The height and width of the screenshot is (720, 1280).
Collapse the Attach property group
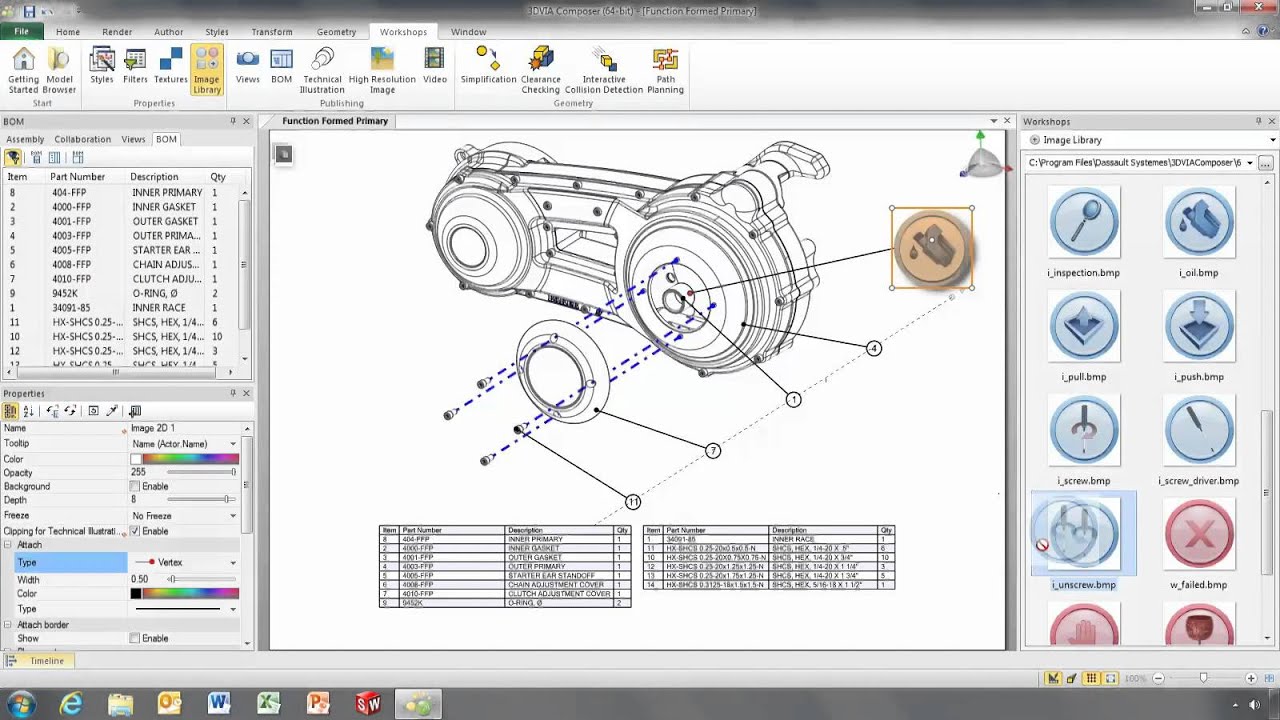pyautogui.click(x=8, y=545)
